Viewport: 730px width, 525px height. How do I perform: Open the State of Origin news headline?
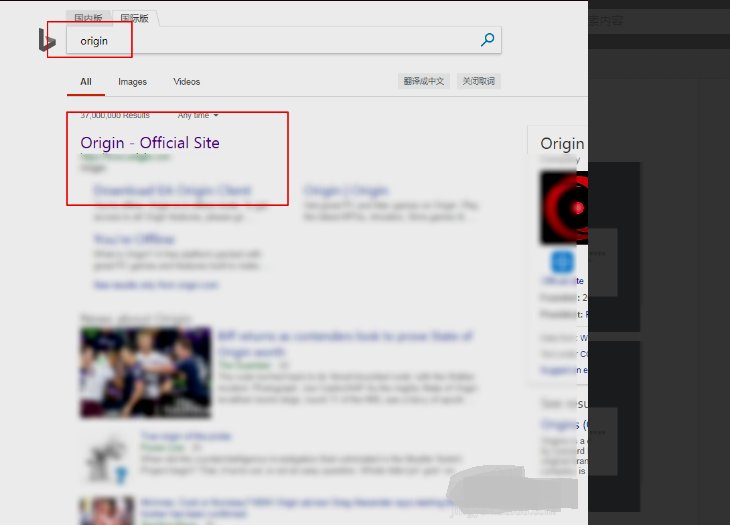345,344
